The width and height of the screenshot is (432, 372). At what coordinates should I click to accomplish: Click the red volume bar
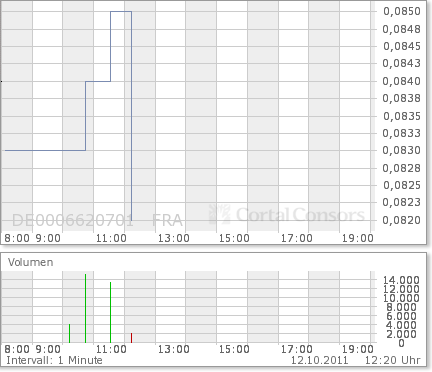(131, 338)
